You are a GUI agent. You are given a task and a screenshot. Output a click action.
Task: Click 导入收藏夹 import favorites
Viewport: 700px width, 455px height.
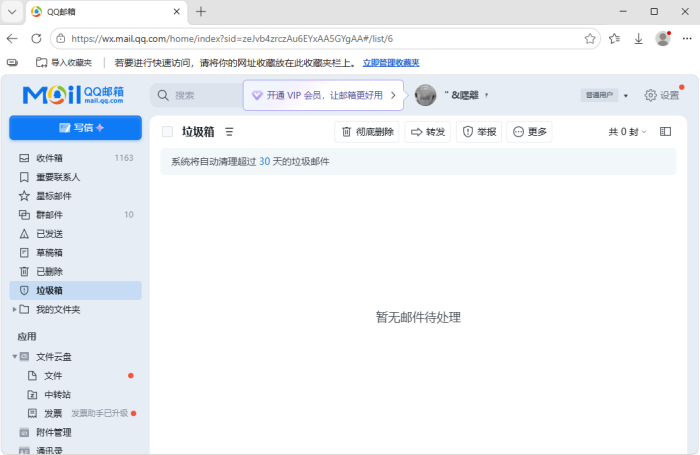pos(64,63)
